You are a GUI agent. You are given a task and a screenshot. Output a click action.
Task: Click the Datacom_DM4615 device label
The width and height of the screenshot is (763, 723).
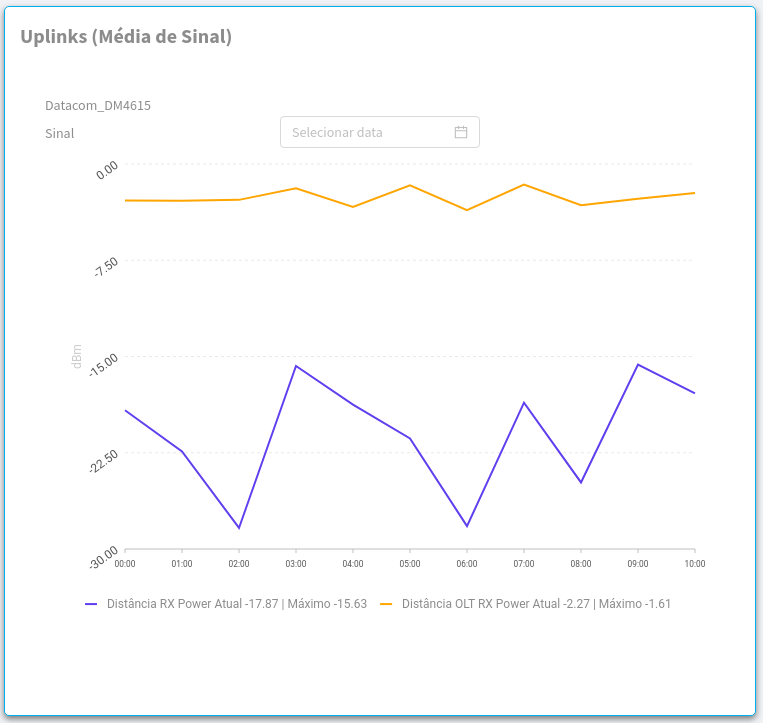98,105
